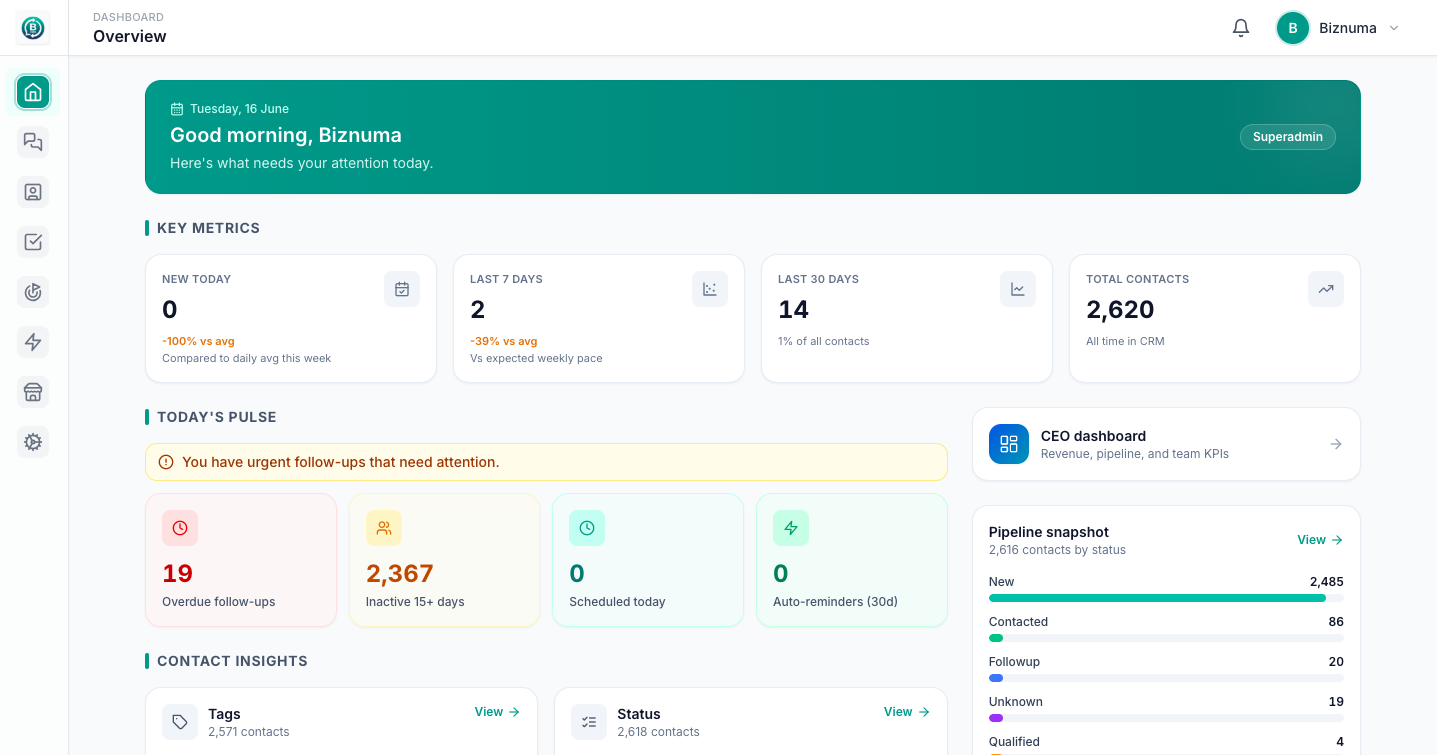
Task: Click the red clock icon in Overdue follow-ups
Action: click(180, 528)
